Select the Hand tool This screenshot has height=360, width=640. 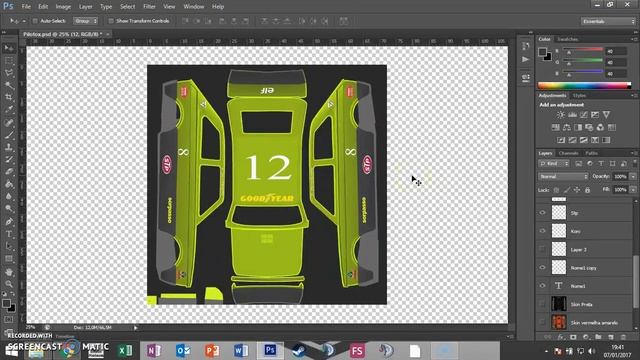tap(9, 272)
